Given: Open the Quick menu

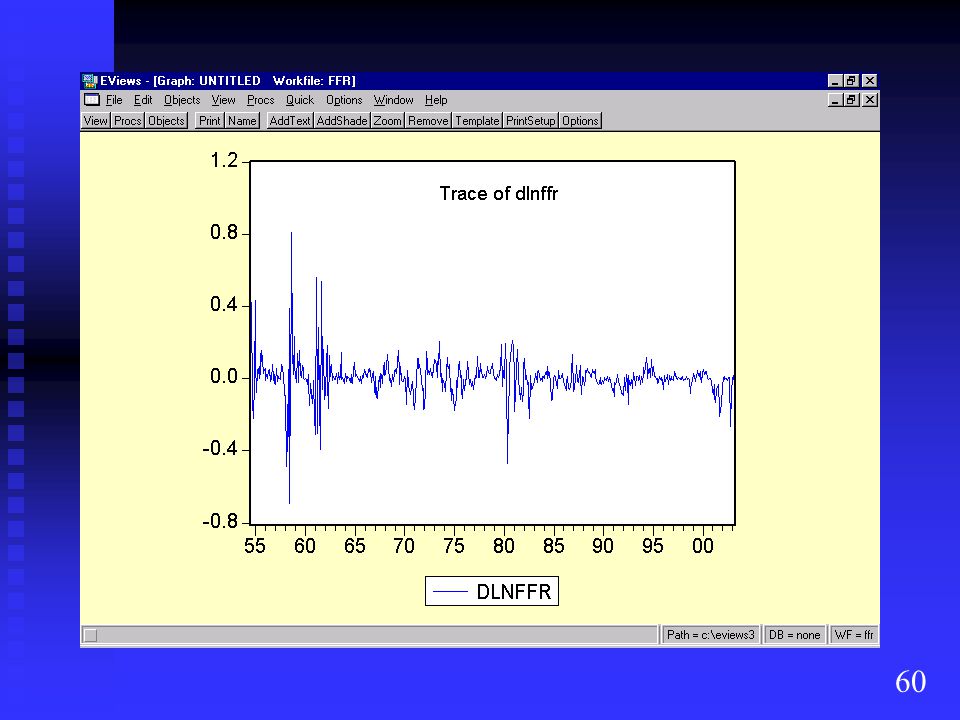Looking at the screenshot, I should [x=299, y=100].
